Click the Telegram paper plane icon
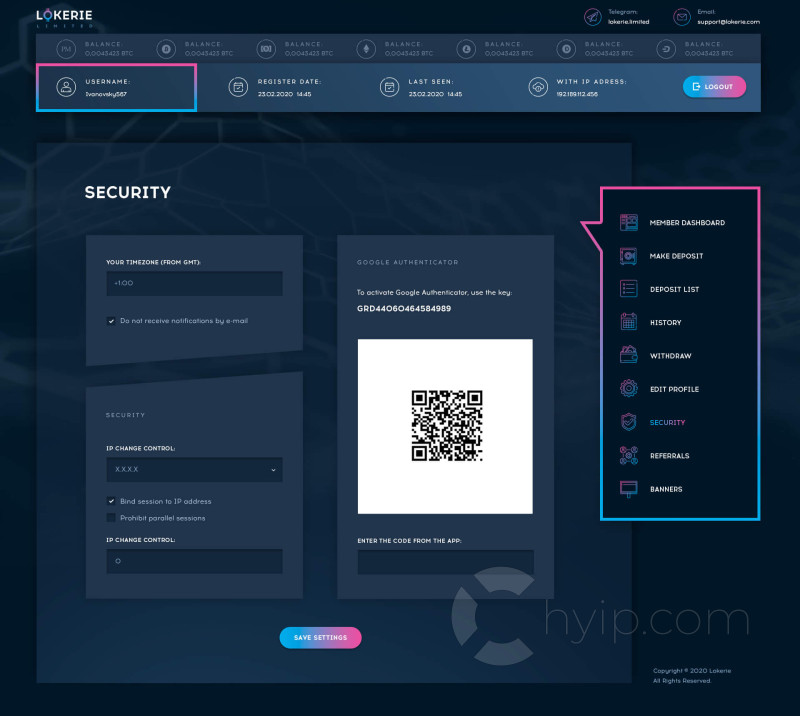The height and width of the screenshot is (716, 800). (592, 17)
